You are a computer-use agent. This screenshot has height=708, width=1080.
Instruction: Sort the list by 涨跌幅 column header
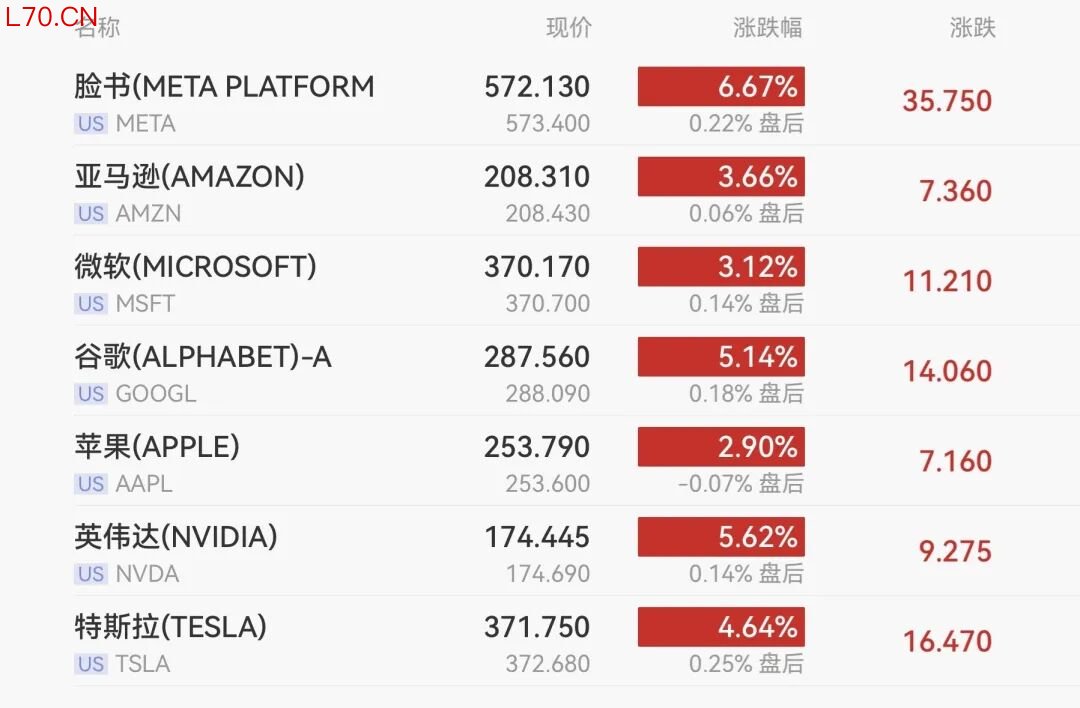(767, 28)
